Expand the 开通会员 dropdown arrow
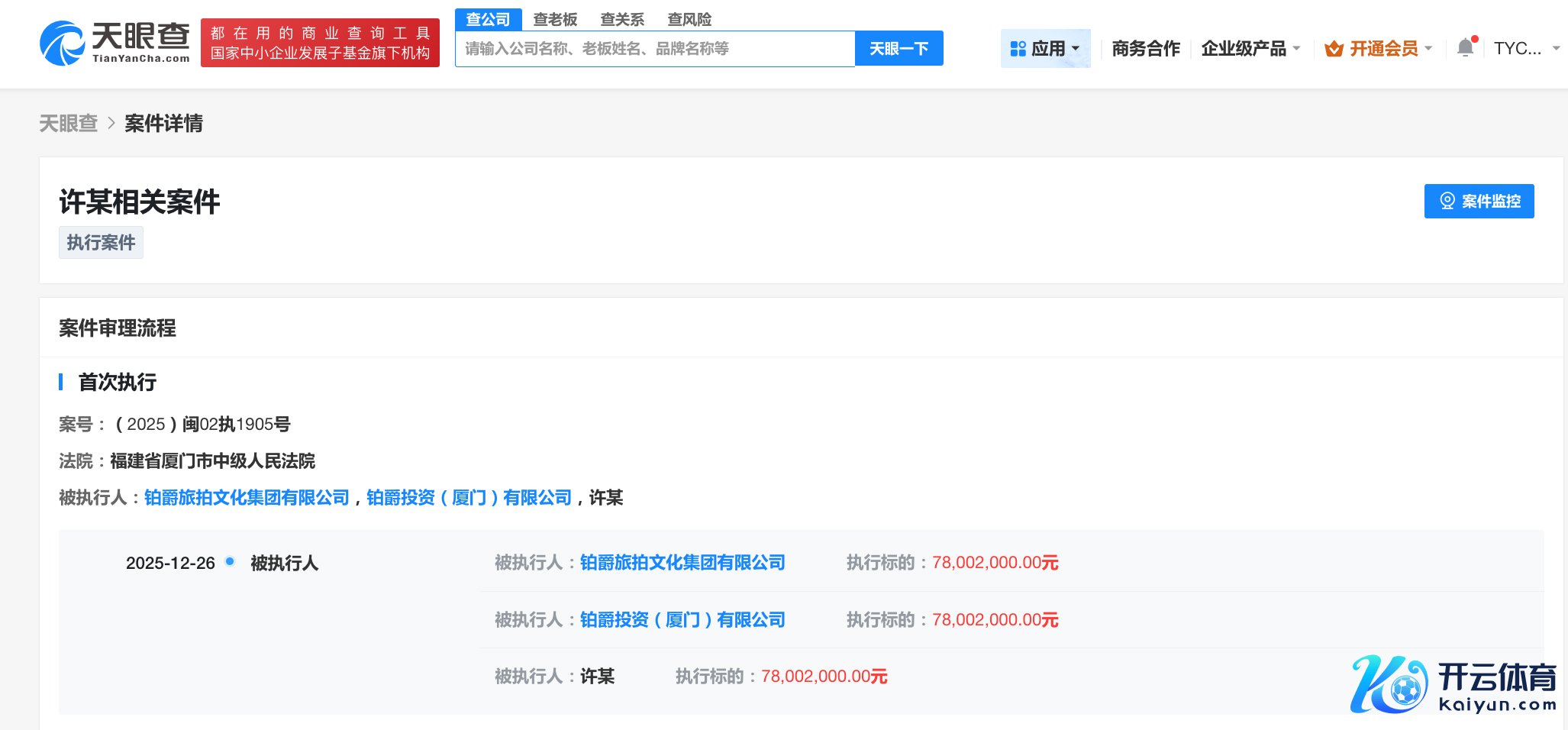The height and width of the screenshot is (730, 1568). pyautogui.click(x=1428, y=49)
